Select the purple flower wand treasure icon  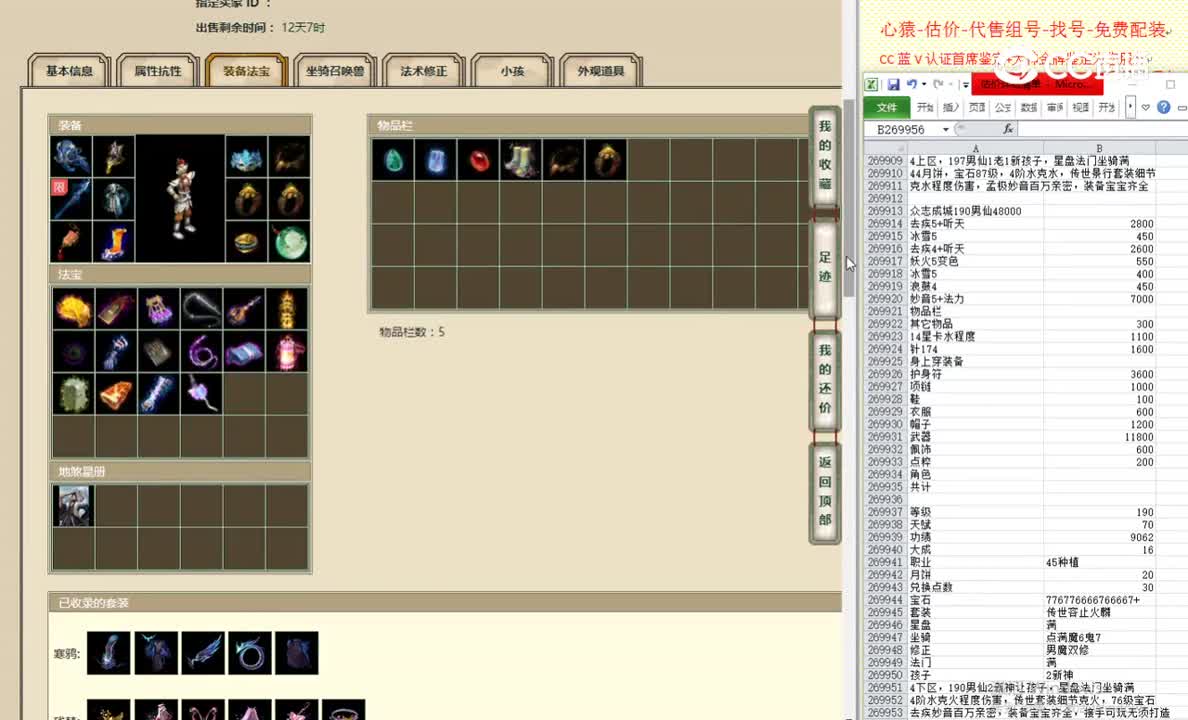point(202,394)
